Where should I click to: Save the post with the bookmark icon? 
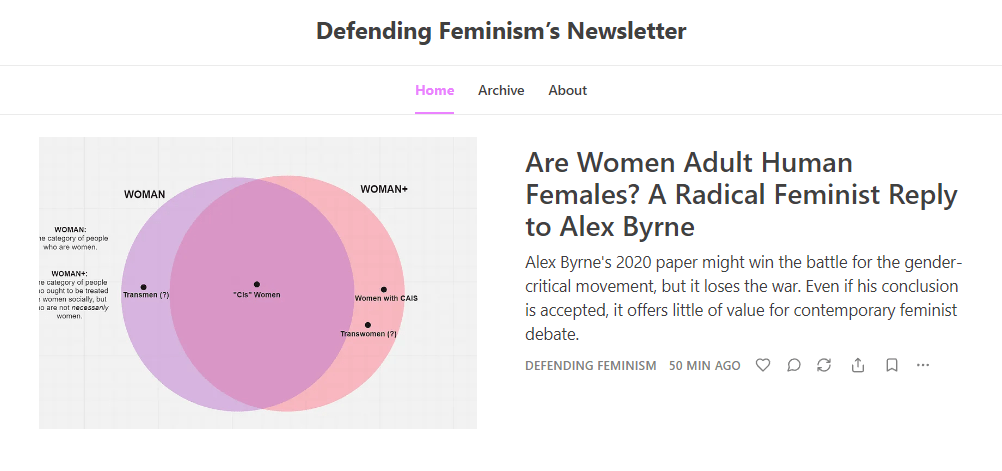[x=891, y=365]
